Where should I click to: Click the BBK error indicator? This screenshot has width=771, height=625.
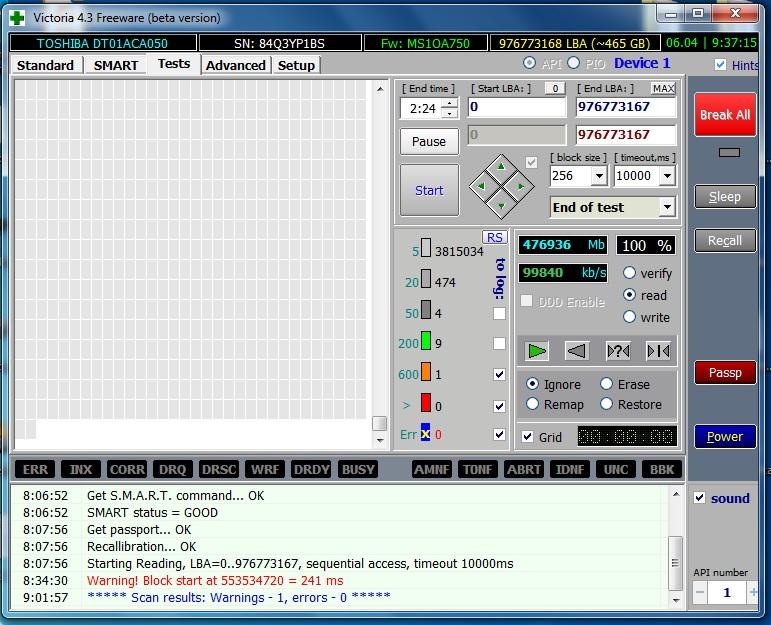point(662,469)
